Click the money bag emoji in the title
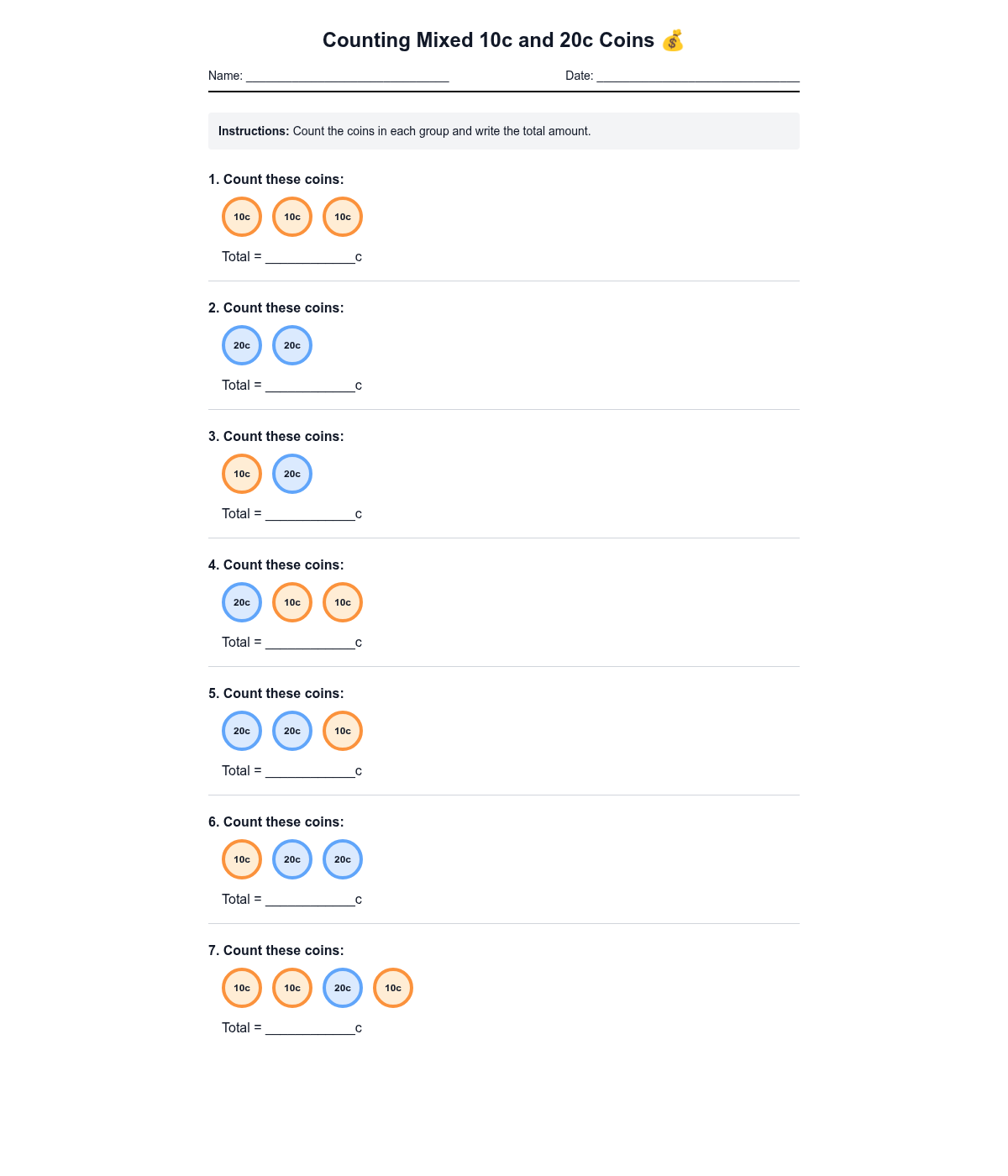 [673, 40]
